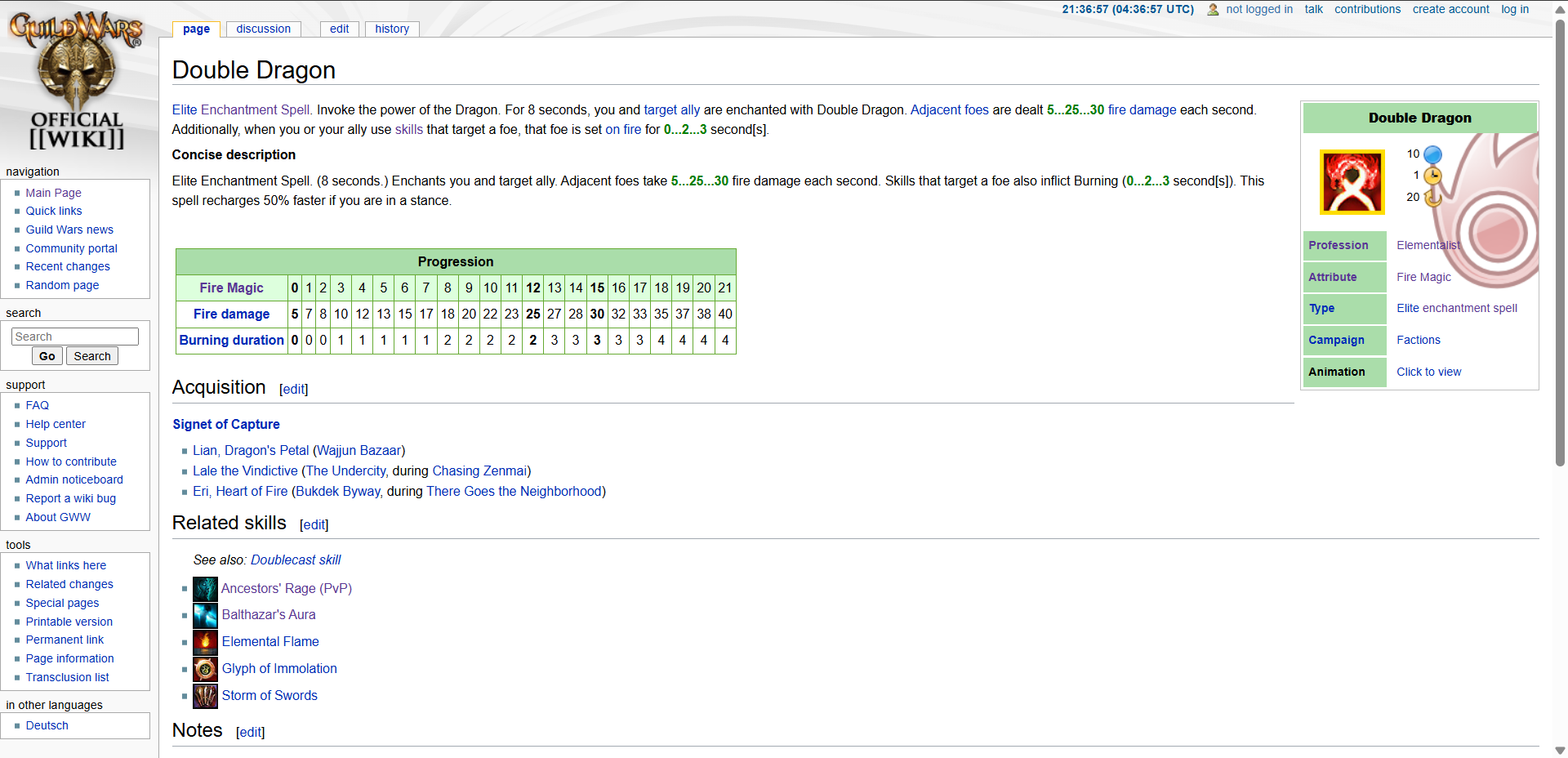Click the activation time clock icon
Image resolution: width=1568 pixels, height=758 pixels.
(1432, 176)
